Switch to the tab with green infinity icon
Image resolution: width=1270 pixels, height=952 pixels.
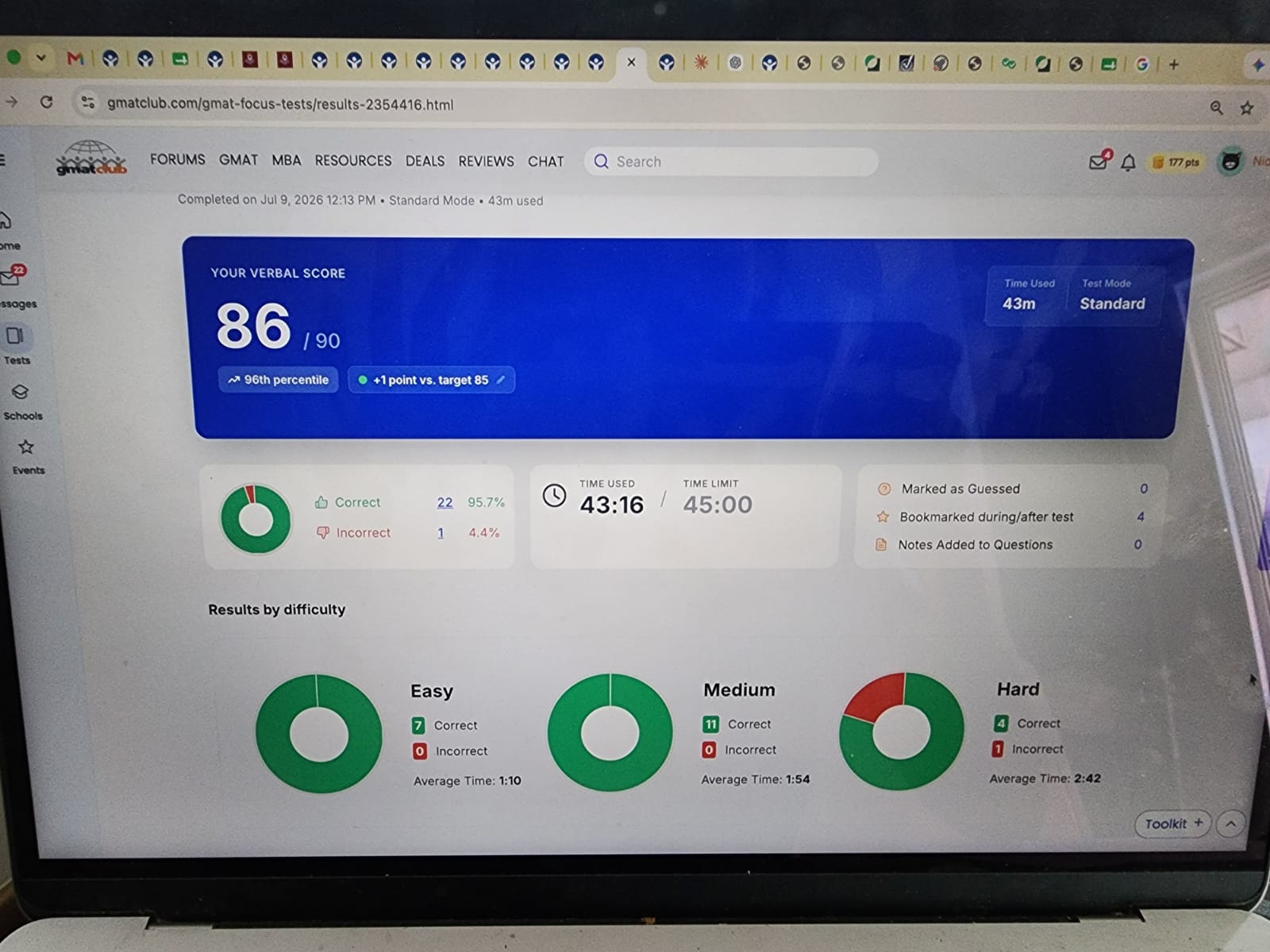(x=1009, y=63)
